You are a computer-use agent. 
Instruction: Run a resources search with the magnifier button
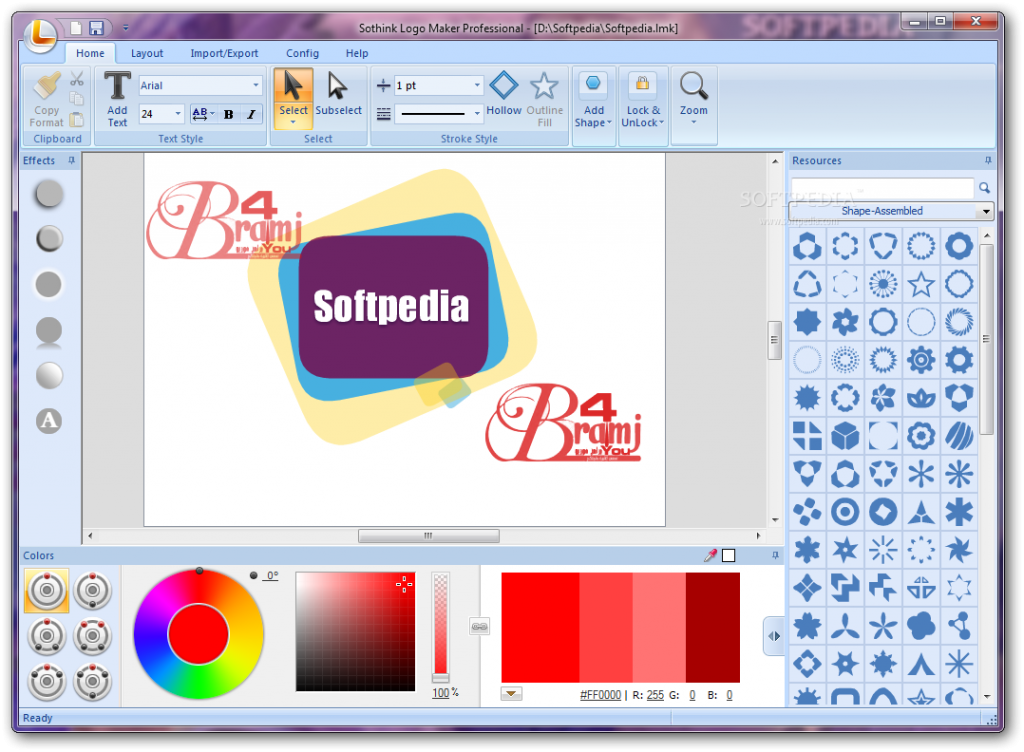[984, 188]
